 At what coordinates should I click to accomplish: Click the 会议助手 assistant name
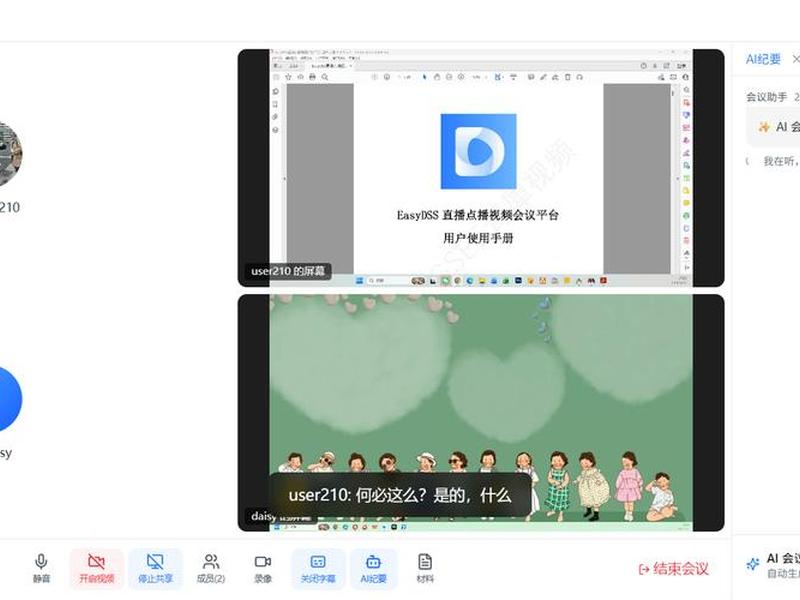766,97
